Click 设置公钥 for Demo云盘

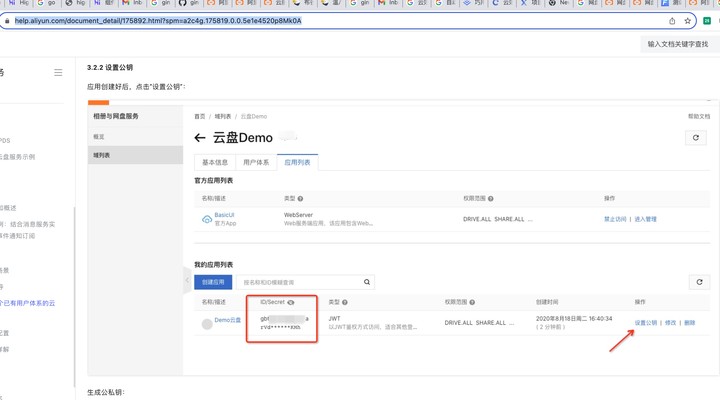[646, 323]
